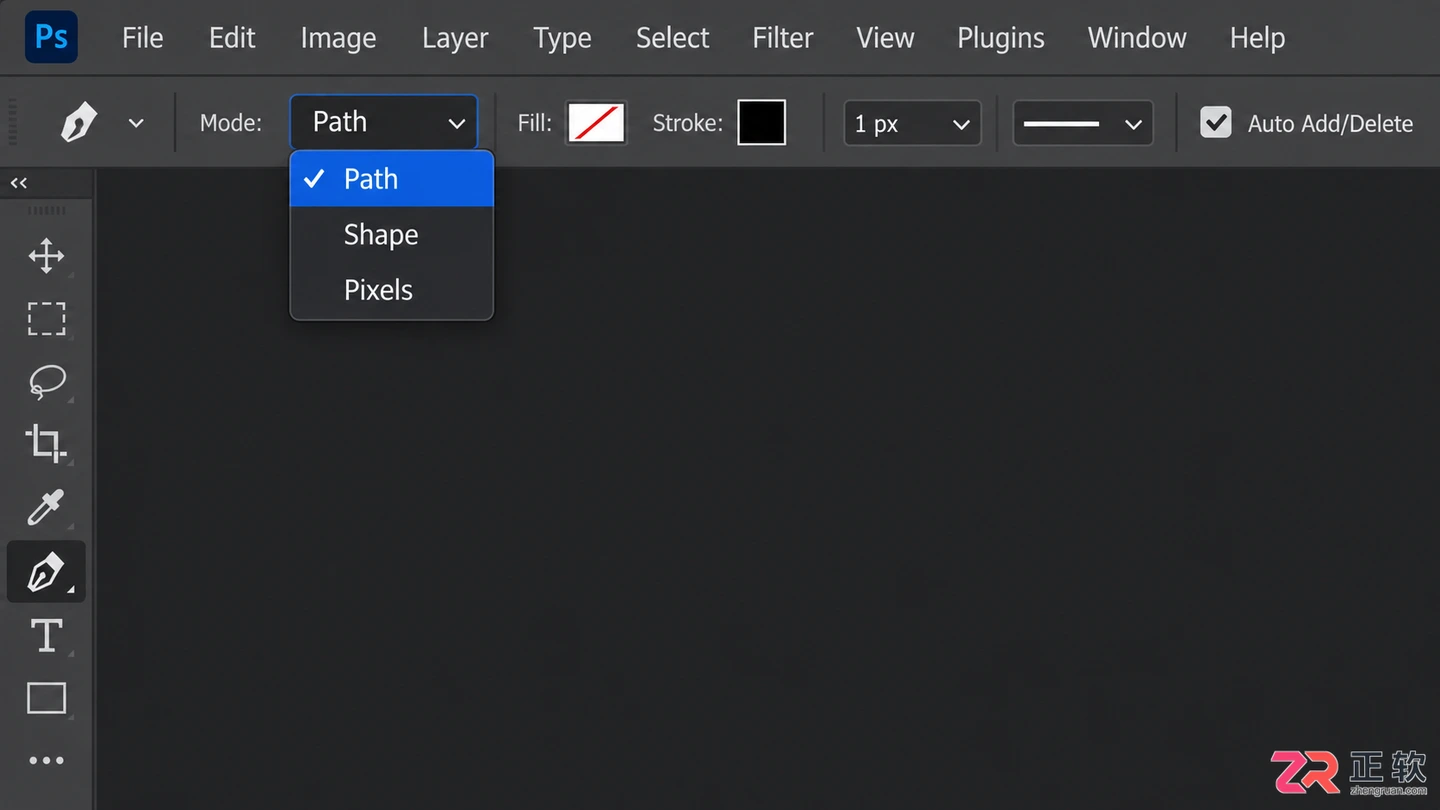Select the Rectangle shape tool

pos(46,698)
